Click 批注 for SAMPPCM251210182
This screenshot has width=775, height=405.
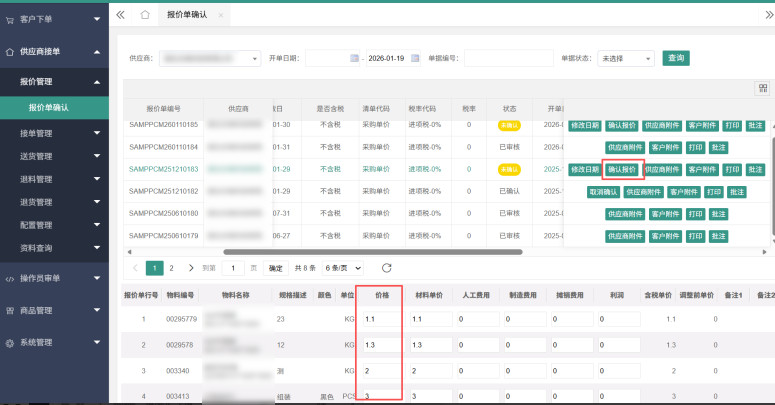736,192
